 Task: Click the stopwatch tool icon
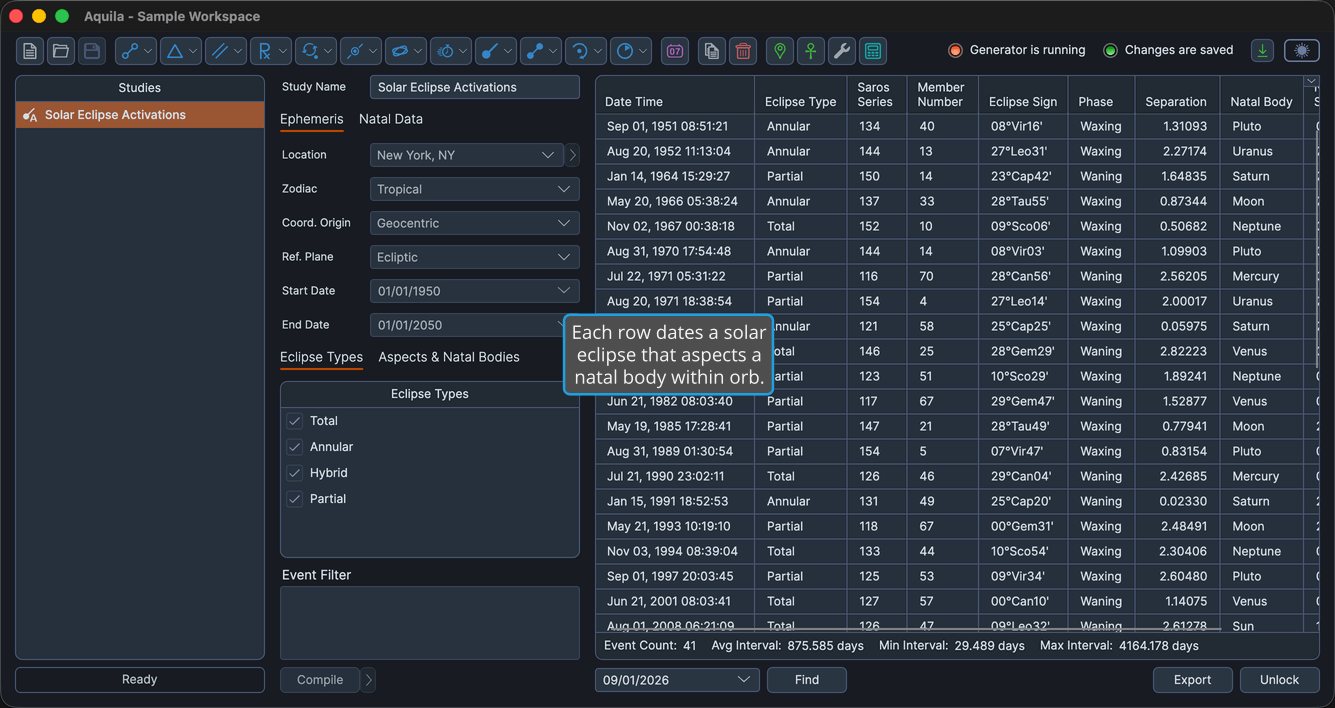(446, 51)
